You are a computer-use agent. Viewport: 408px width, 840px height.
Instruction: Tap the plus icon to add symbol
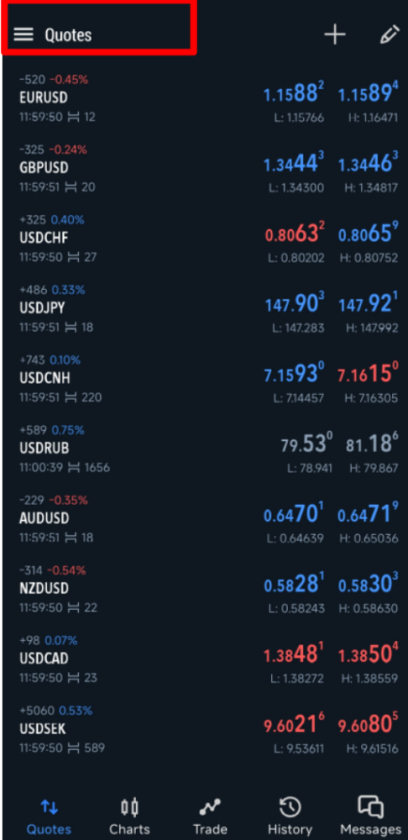(x=335, y=35)
